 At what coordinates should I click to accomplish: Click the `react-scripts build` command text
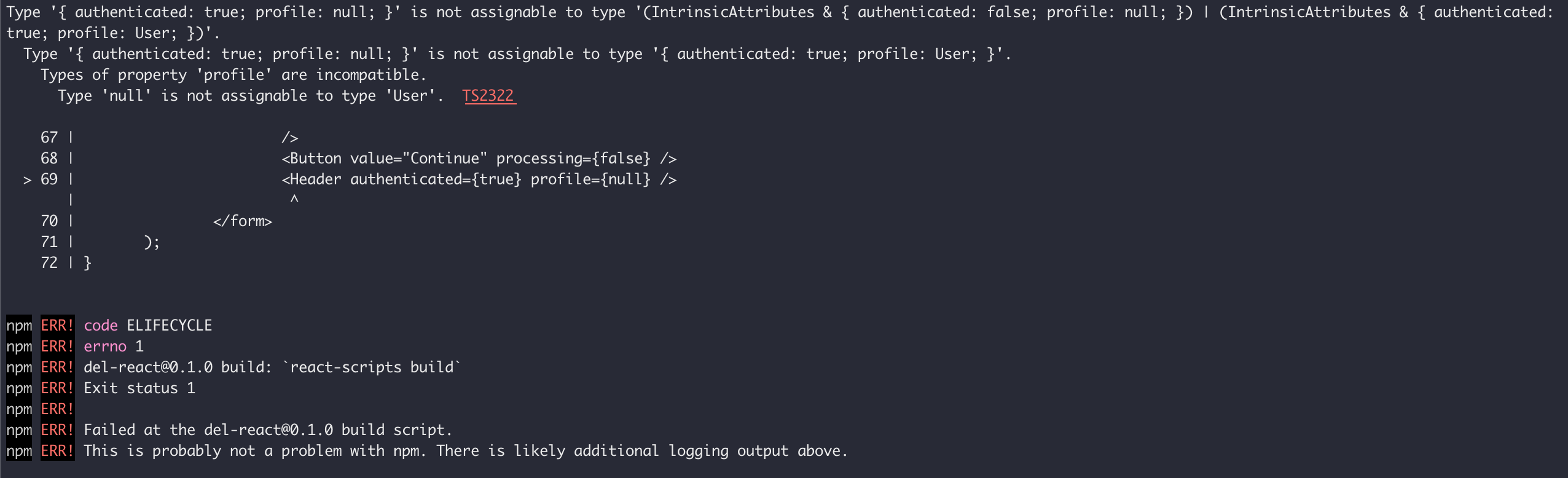coord(372,367)
